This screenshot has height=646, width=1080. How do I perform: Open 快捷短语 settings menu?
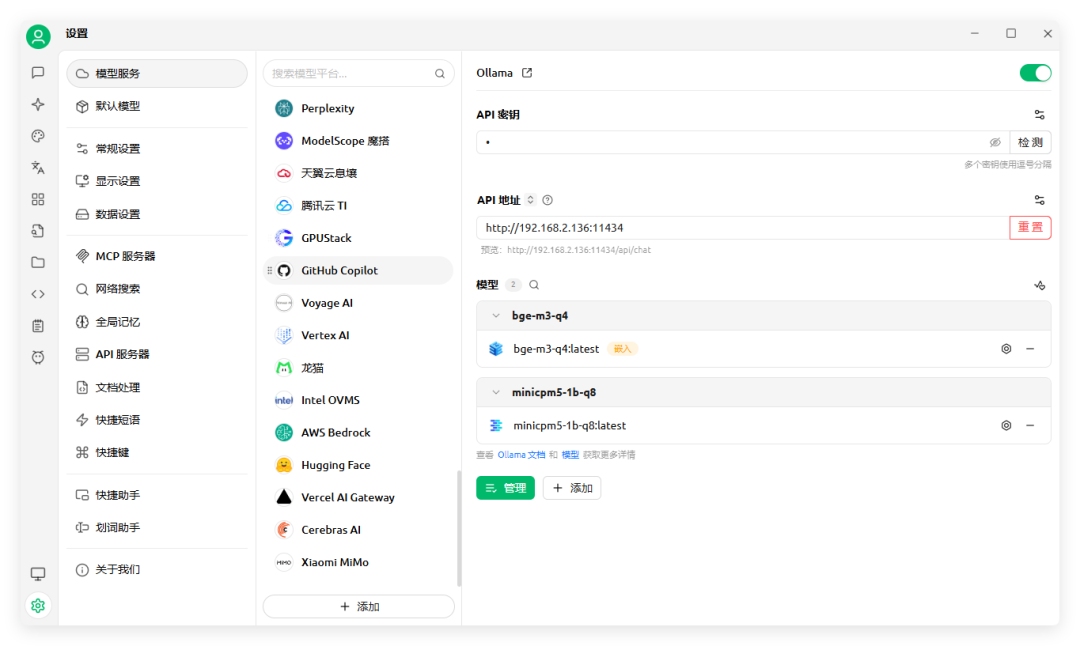pyautogui.click(x=157, y=420)
